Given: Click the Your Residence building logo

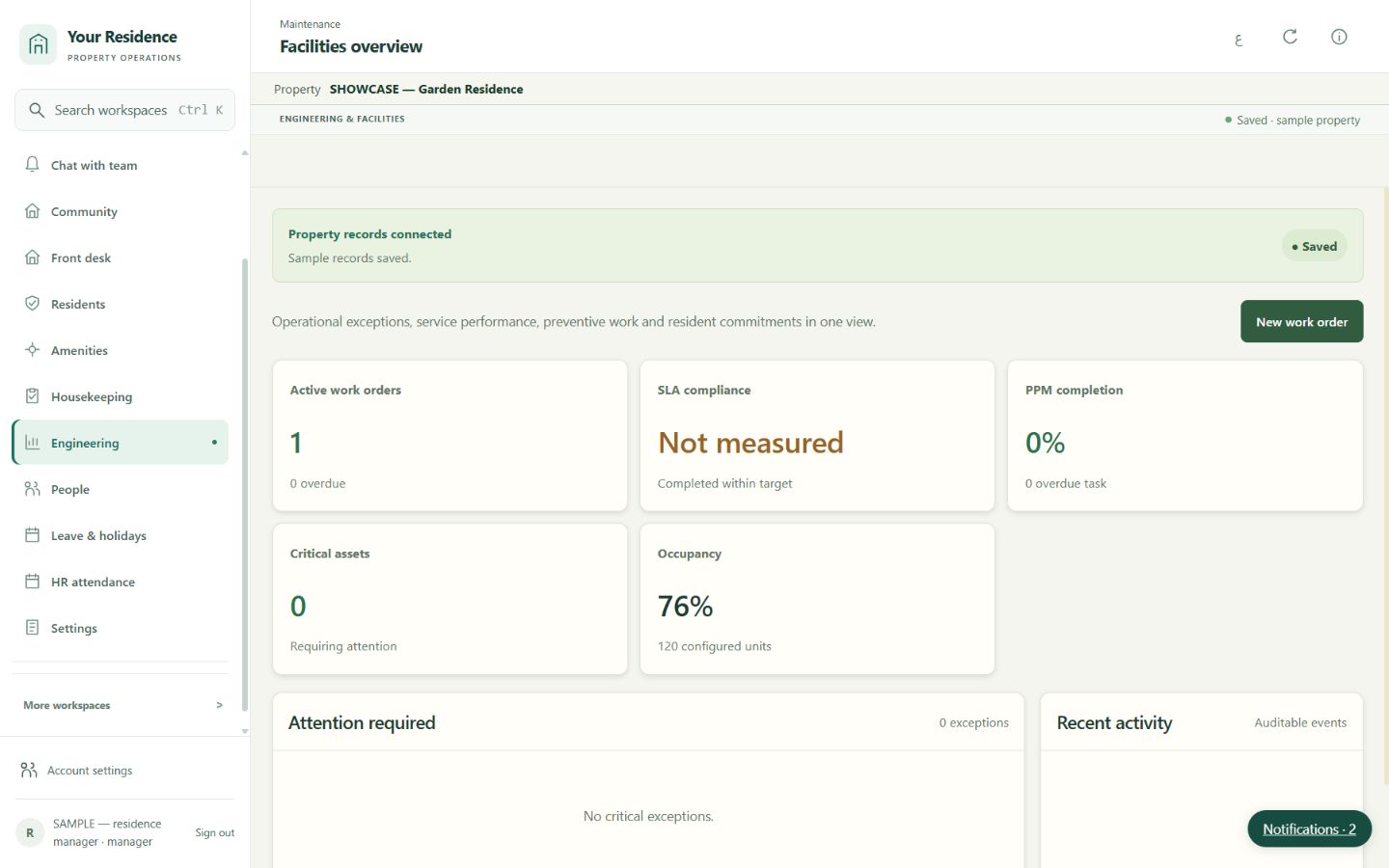Looking at the screenshot, I should [x=38, y=44].
